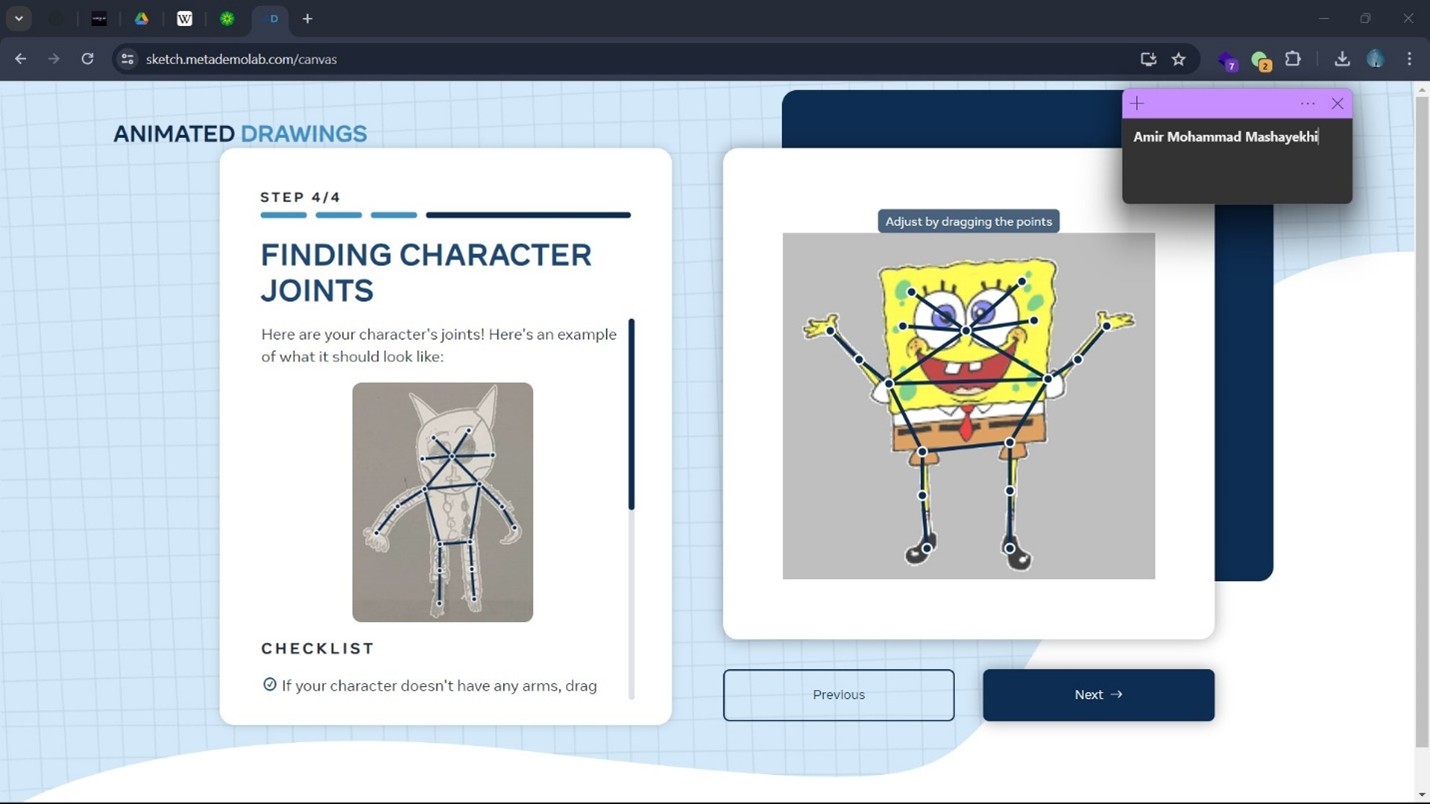The height and width of the screenshot is (804, 1430).
Task: Click the STEP 4/4 label
Action: point(300,197)
